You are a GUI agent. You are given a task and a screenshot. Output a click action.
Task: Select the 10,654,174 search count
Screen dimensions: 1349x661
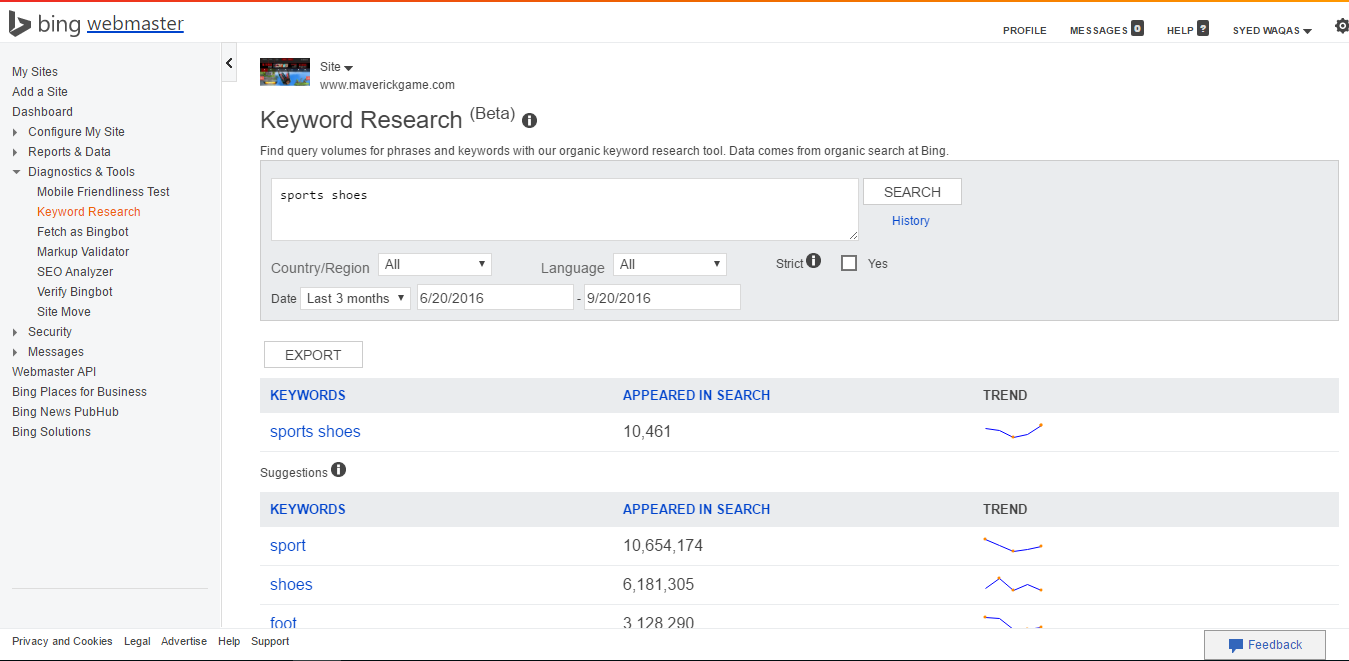(661, 546)
